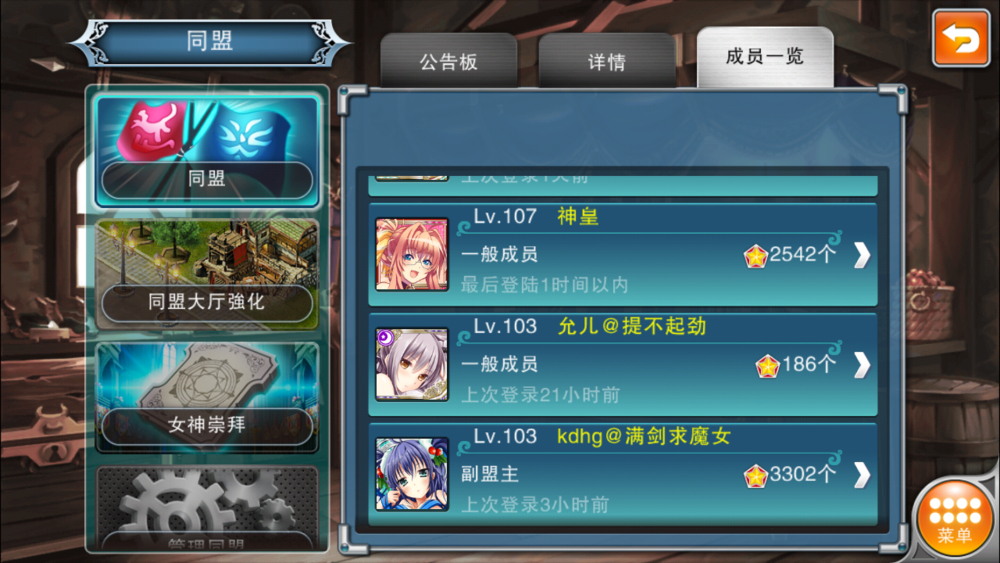Tap the orange back arrow icon

click(960, 38)
